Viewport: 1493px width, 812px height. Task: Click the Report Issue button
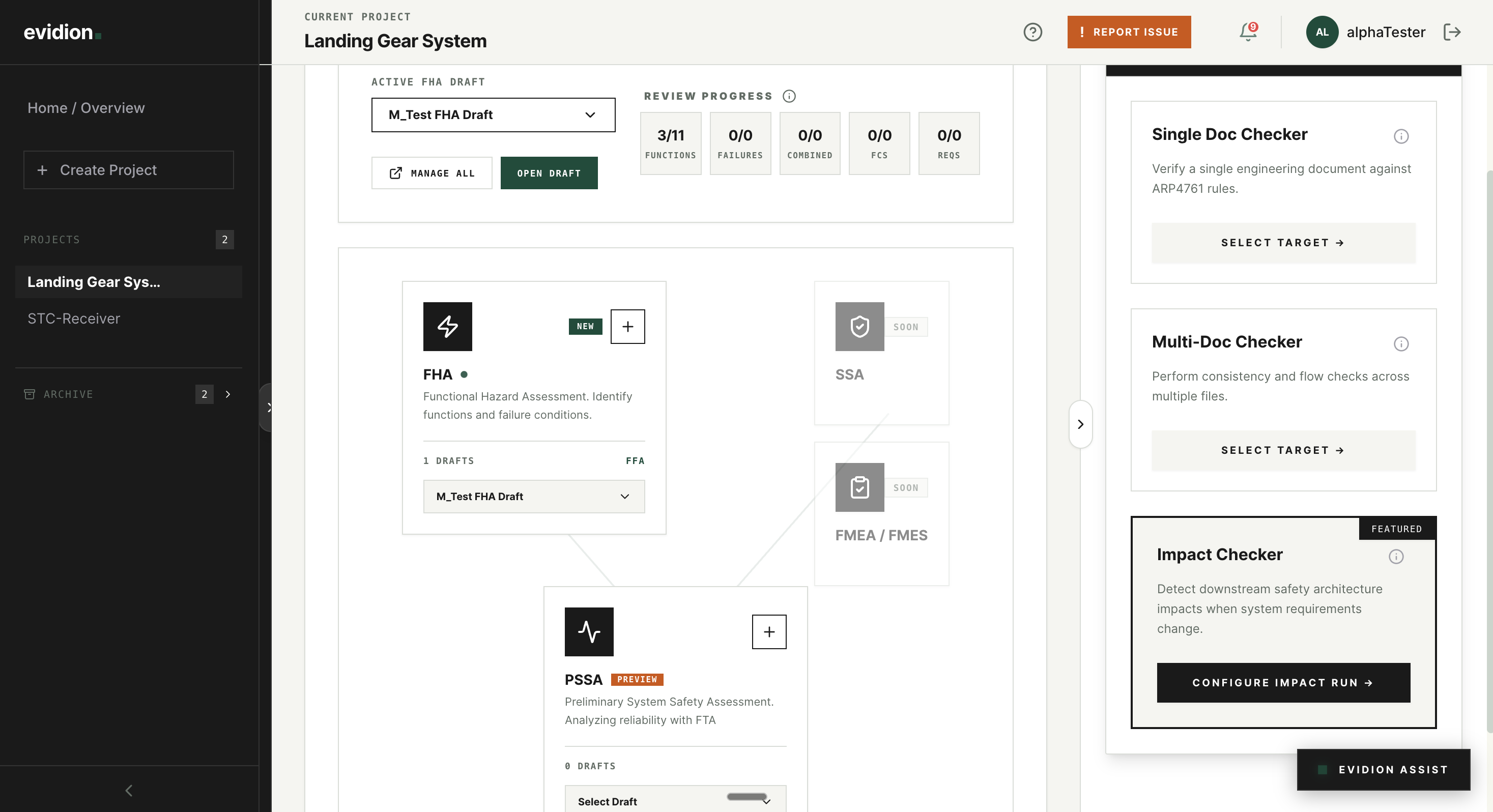pyautogui.click(x=1129, y=32)
